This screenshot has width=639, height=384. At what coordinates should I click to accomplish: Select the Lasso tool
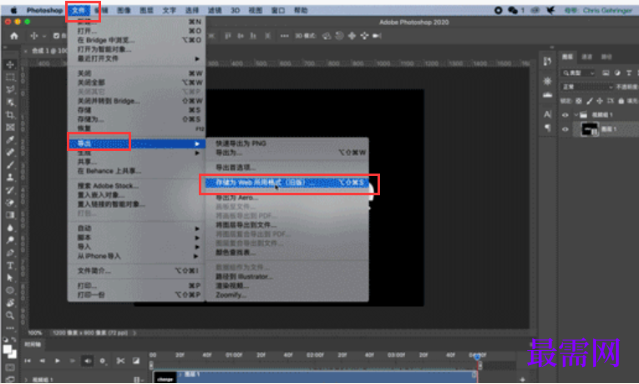click(11, 90)
